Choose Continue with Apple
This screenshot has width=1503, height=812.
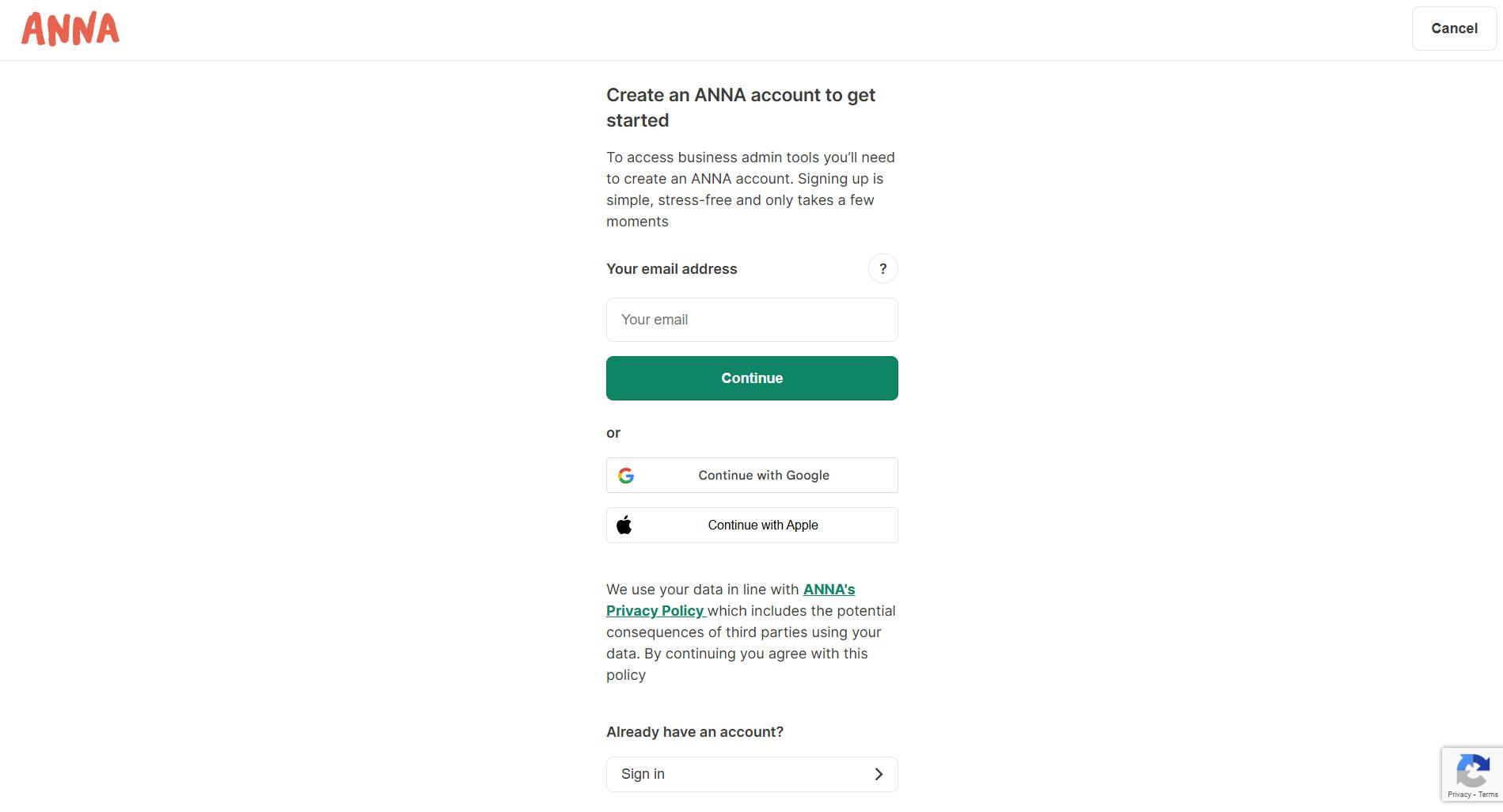(751, 525)
